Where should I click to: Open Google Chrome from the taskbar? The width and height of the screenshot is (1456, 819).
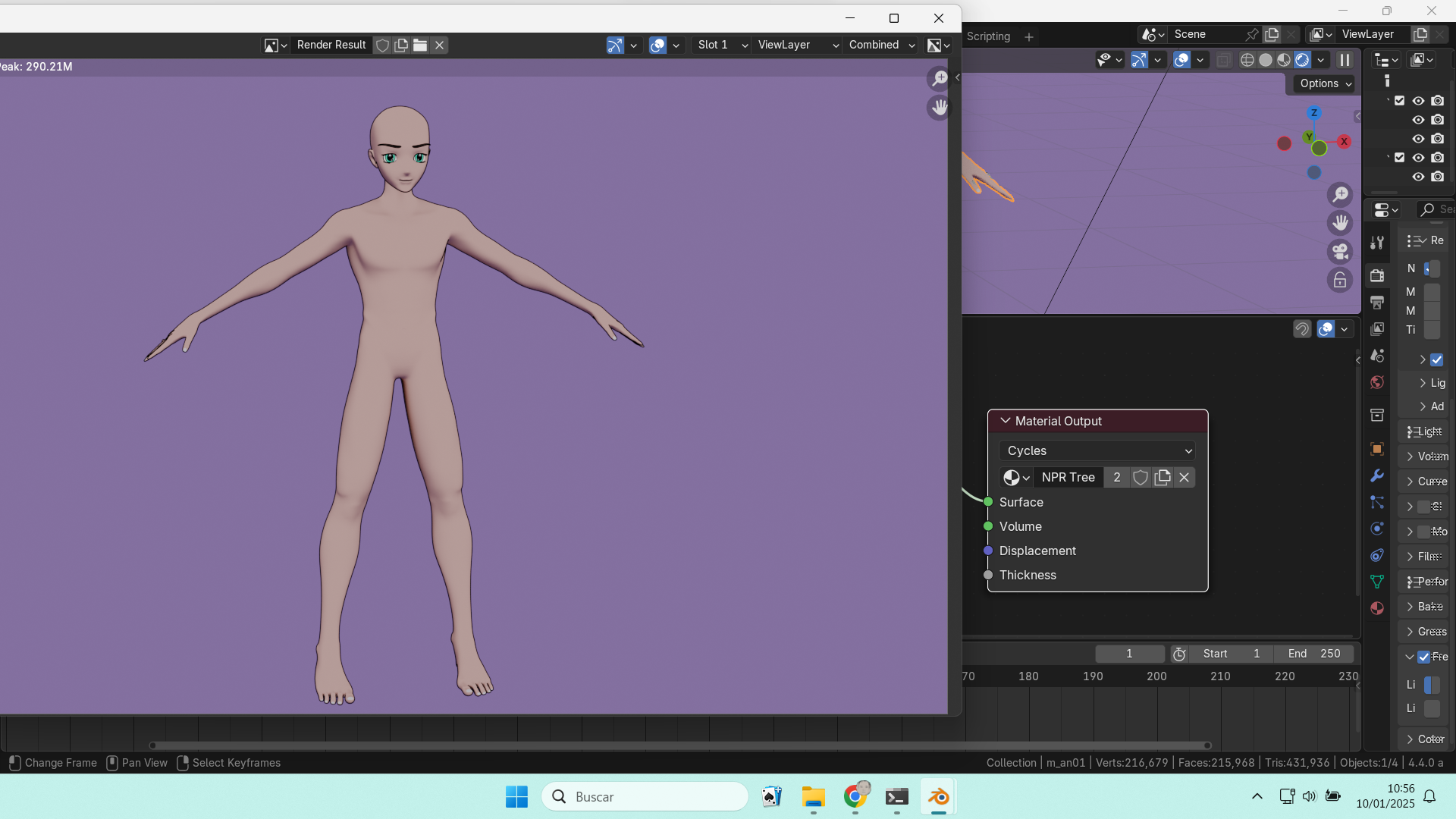(855, 797)
